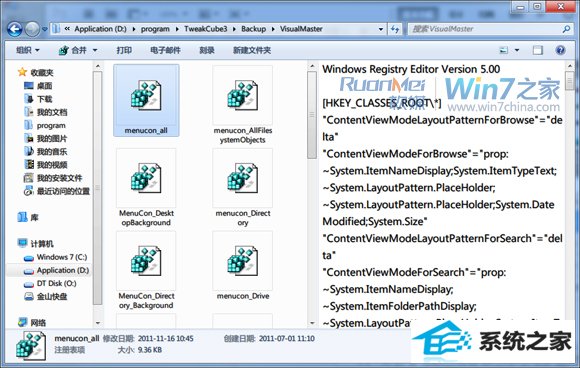The height and width of the screenshot is (368, 580).
Task: Select 库 (Libraries) in the navigation pane
Action: pos(28,217)
